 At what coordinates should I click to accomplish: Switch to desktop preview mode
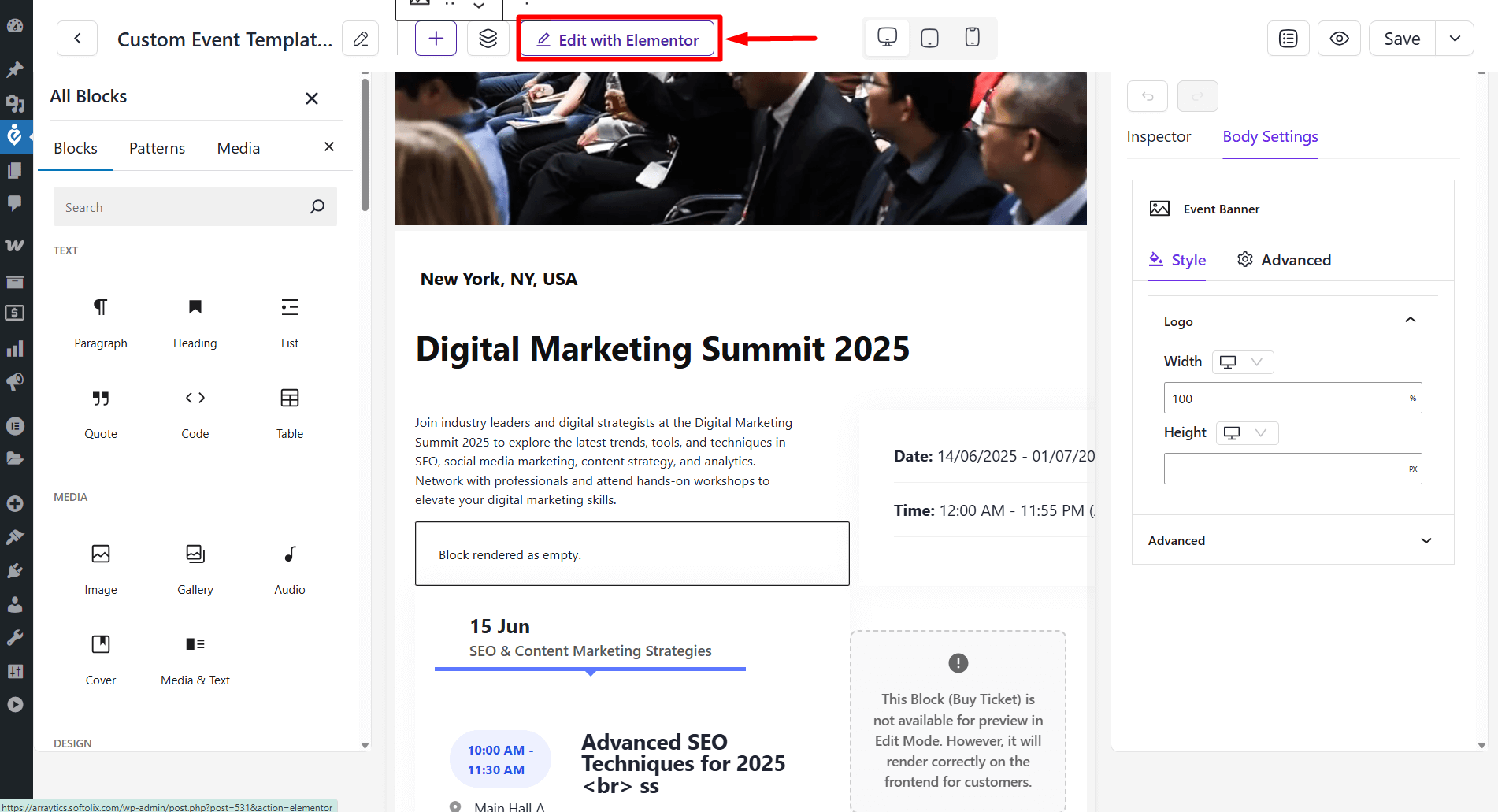pyautogui.click(x=888, y=38)
